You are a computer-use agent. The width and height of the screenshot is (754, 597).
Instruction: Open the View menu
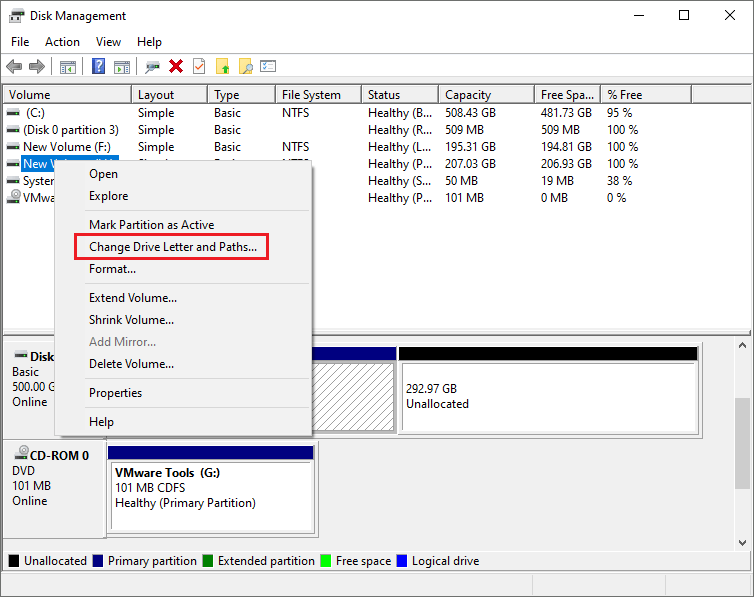pos(108,42)
